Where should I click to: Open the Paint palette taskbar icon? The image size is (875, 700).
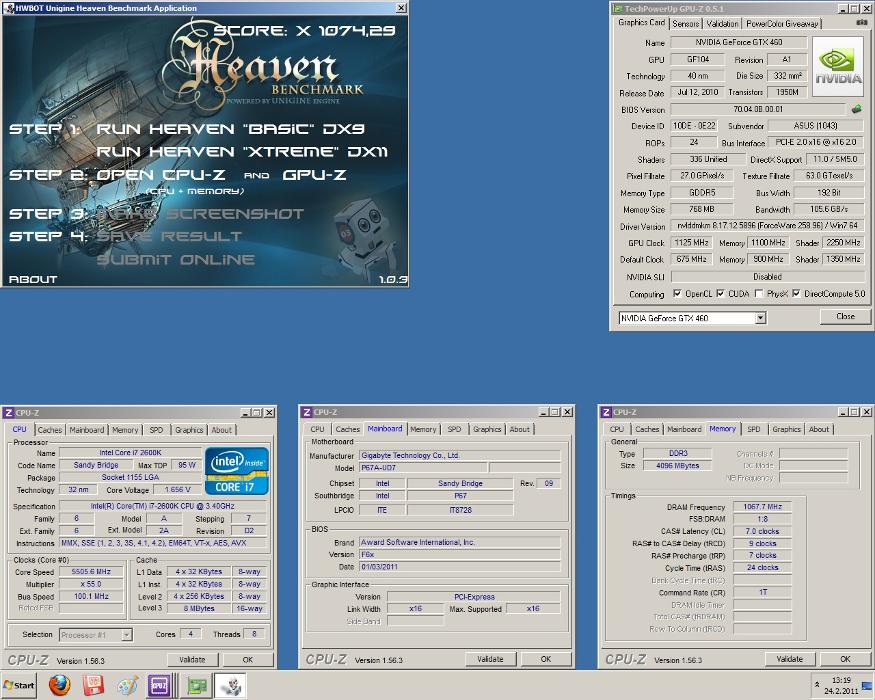pos(127,685)
